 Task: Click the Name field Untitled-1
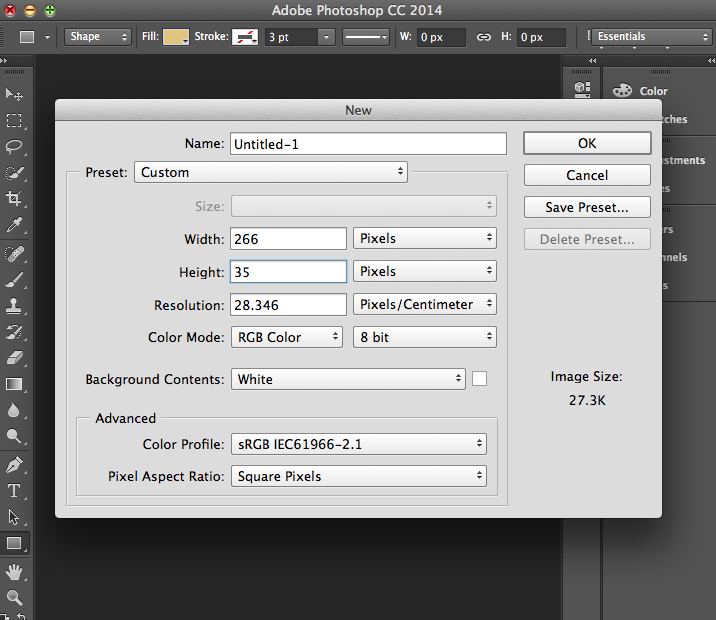[x=369, y=144]
